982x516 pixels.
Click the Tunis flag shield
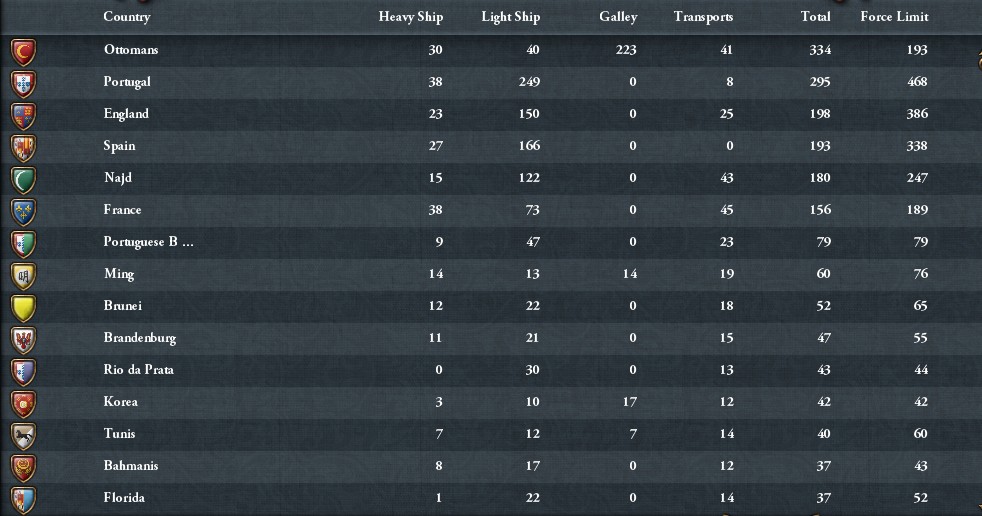23,434
